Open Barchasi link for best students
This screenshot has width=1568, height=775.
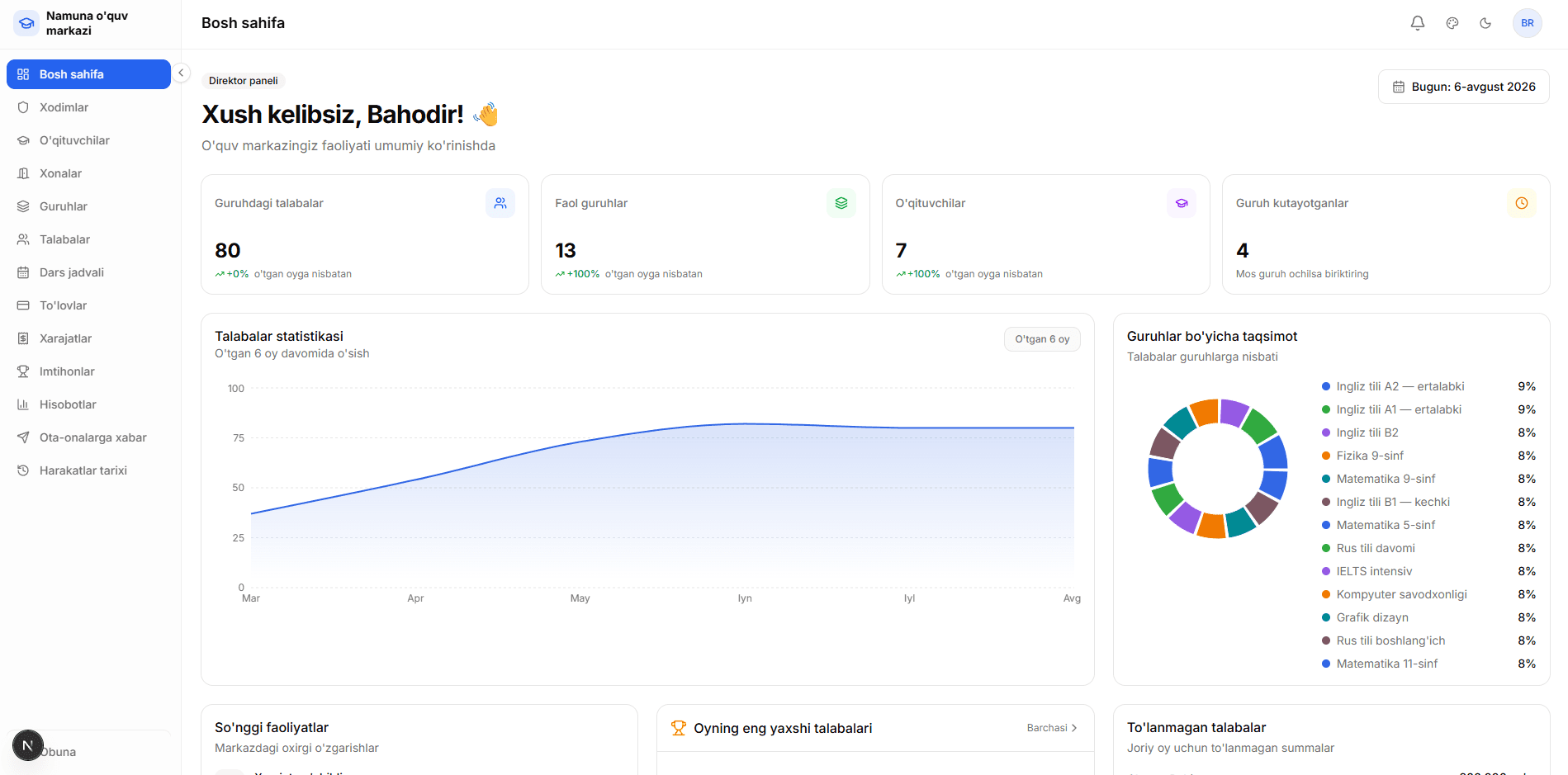(x=1052, y=728)
